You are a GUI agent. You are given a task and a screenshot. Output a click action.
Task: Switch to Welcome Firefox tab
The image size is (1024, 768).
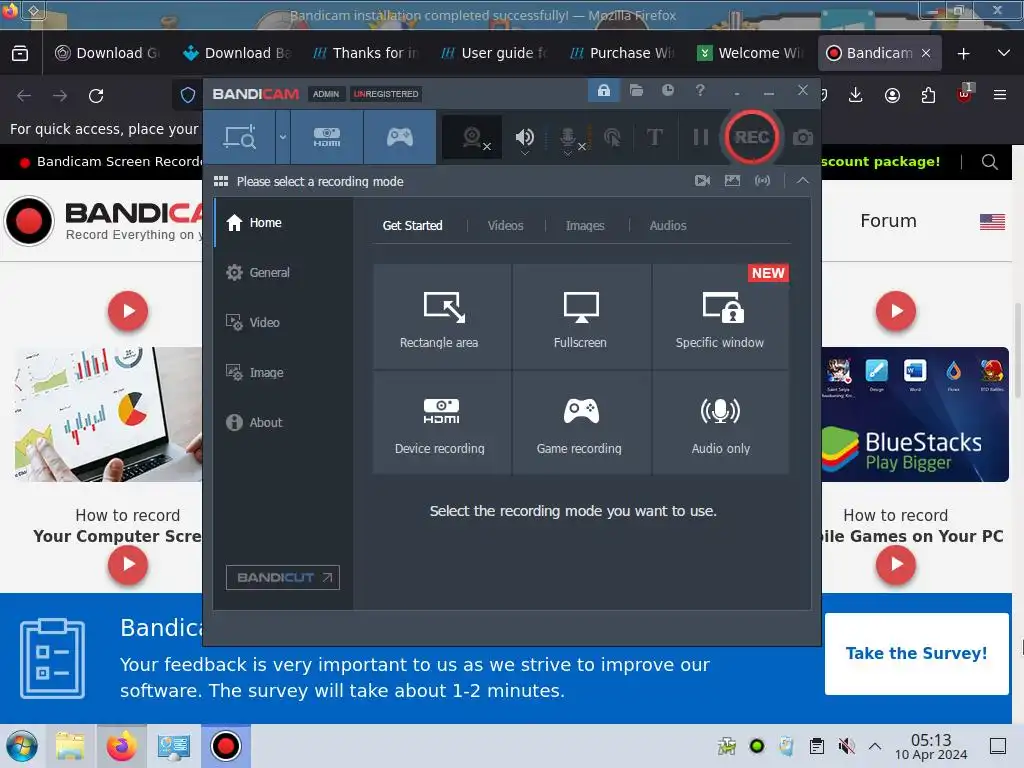pyautogui.click(x=750, y=53)
